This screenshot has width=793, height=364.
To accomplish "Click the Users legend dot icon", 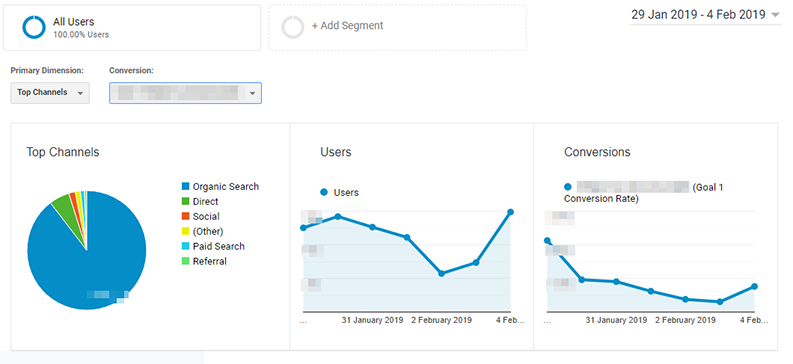I will 324,193.
